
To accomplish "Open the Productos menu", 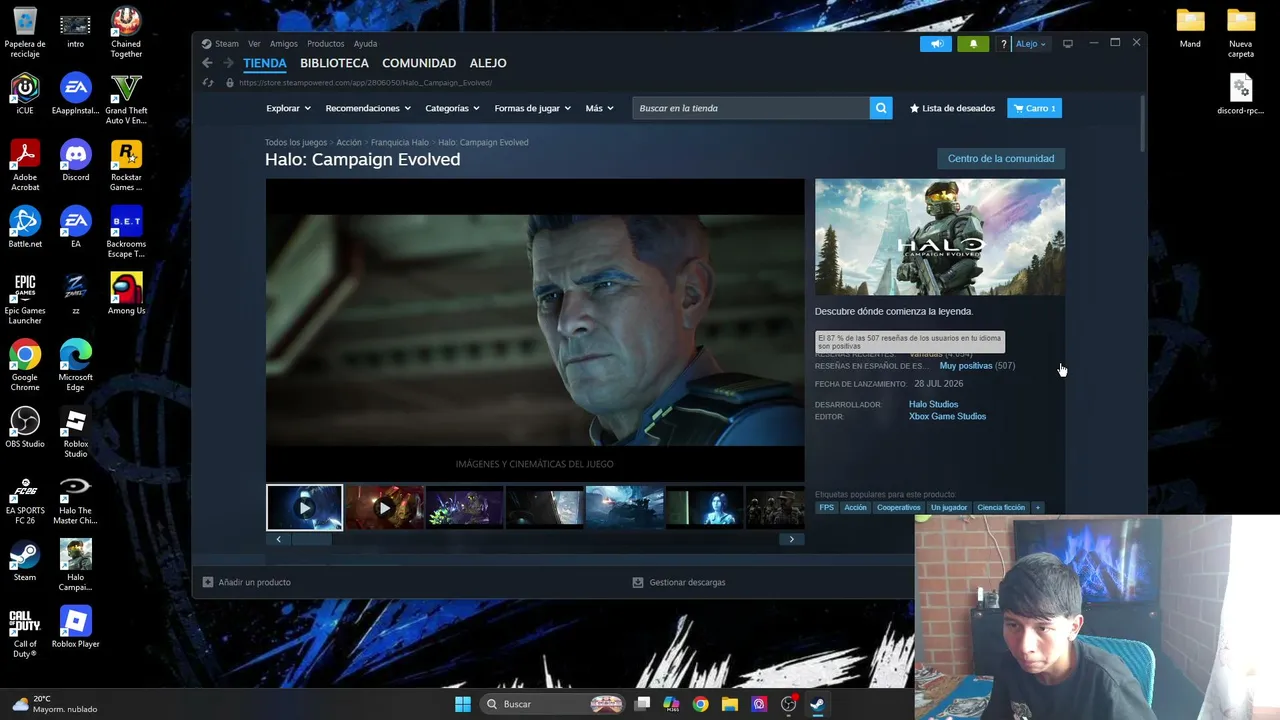I will [326, 44].
